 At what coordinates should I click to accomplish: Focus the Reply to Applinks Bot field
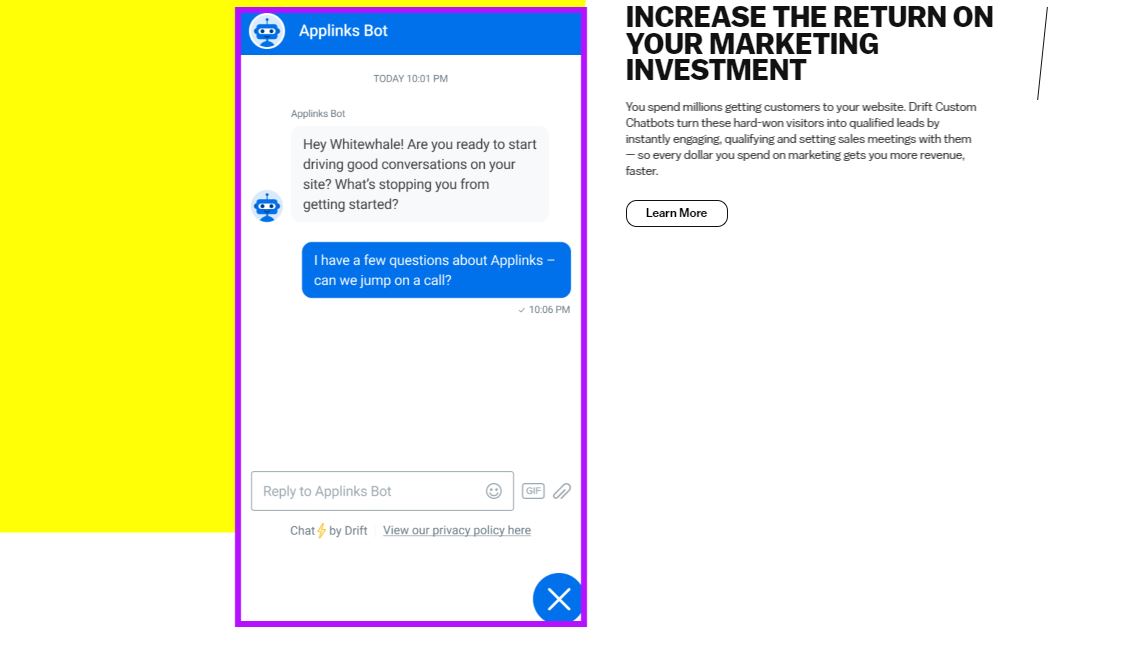[x=382, y=491]
